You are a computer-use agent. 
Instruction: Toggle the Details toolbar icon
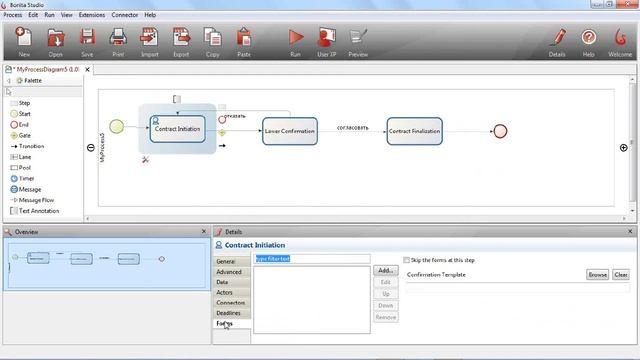[x=557, y=41]
